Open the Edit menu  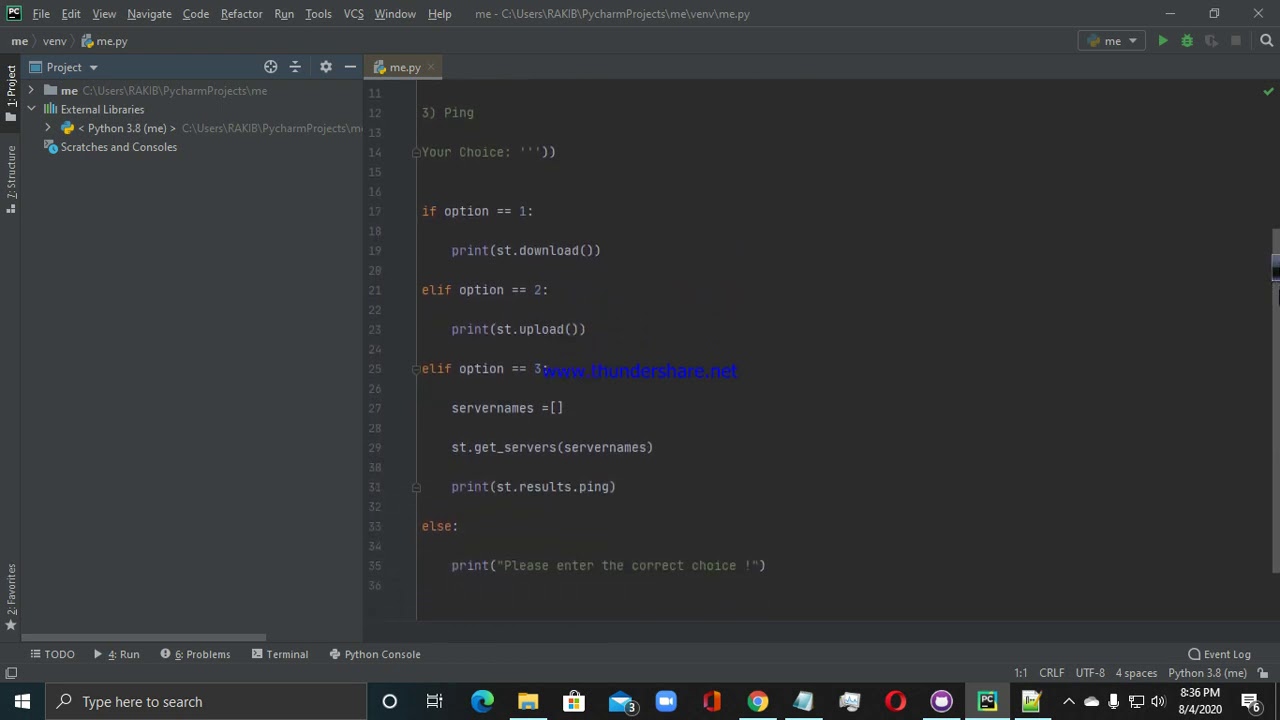71,14
